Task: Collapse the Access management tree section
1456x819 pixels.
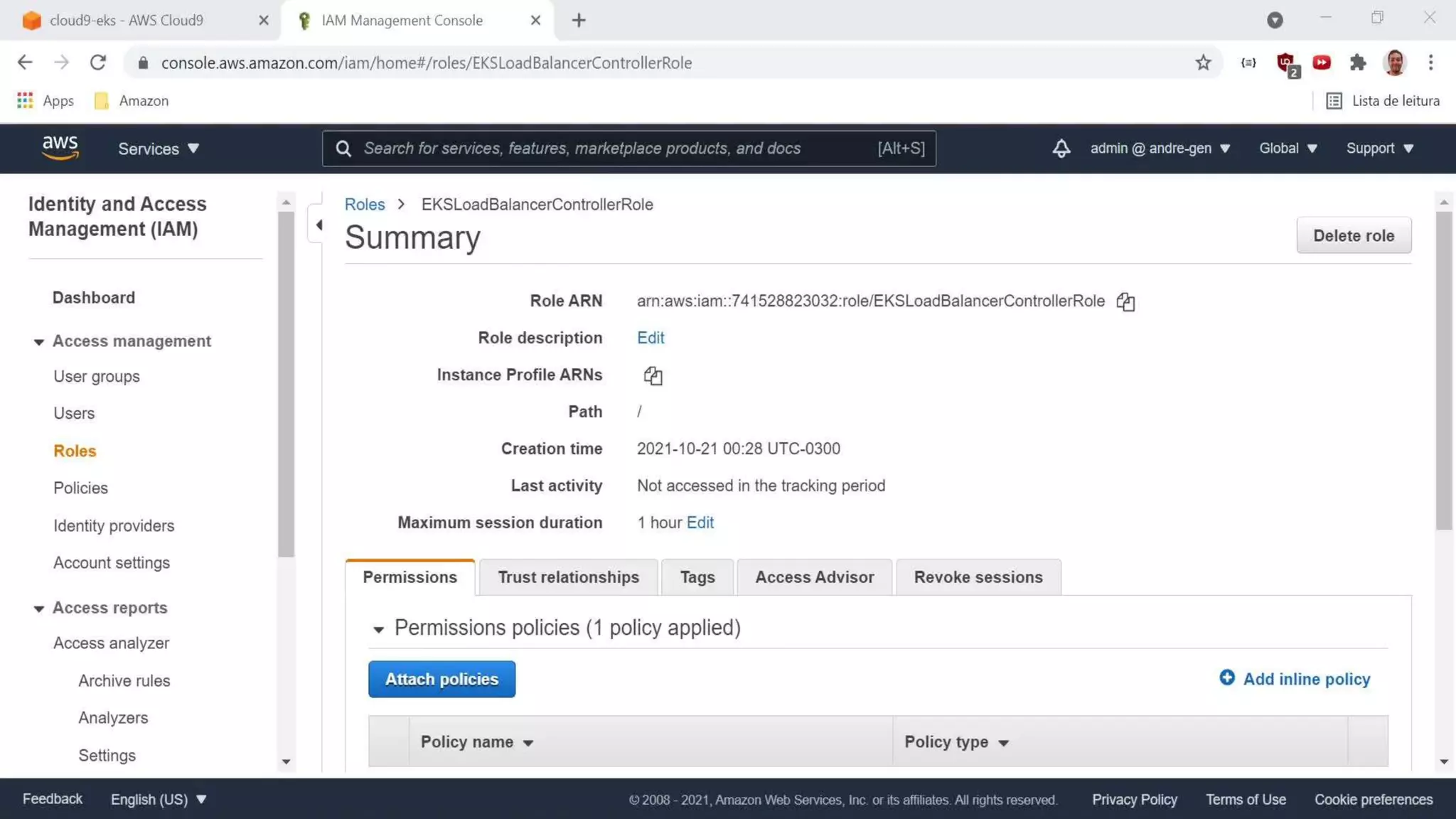Action: point(39,342)
